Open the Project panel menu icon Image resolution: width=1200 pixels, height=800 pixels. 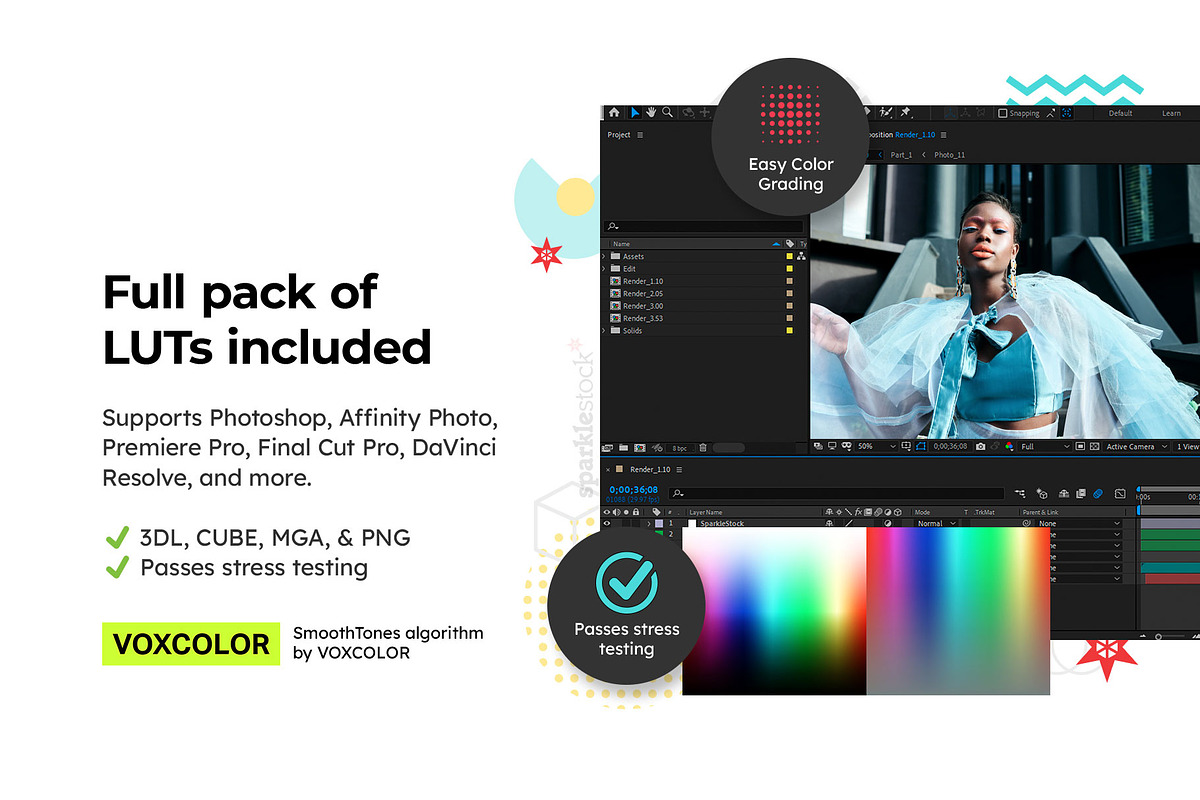(640, 135)
